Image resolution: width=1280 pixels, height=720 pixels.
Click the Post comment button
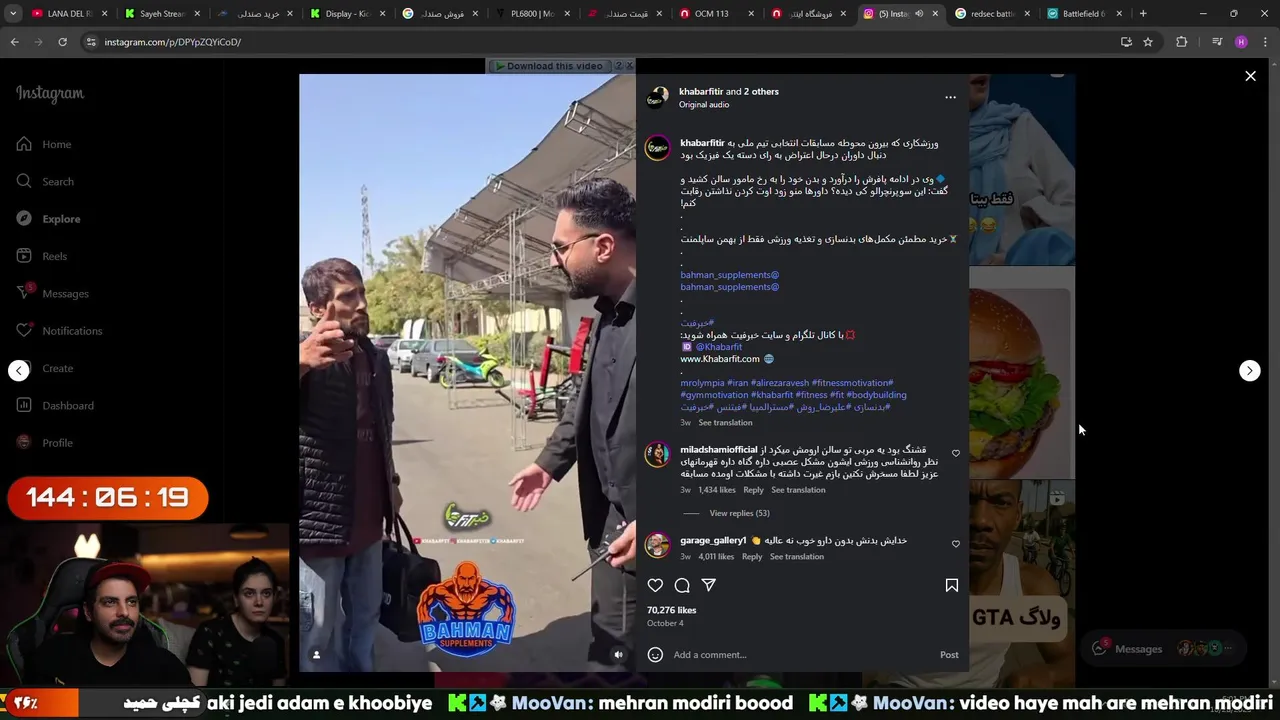coord(949,655)
